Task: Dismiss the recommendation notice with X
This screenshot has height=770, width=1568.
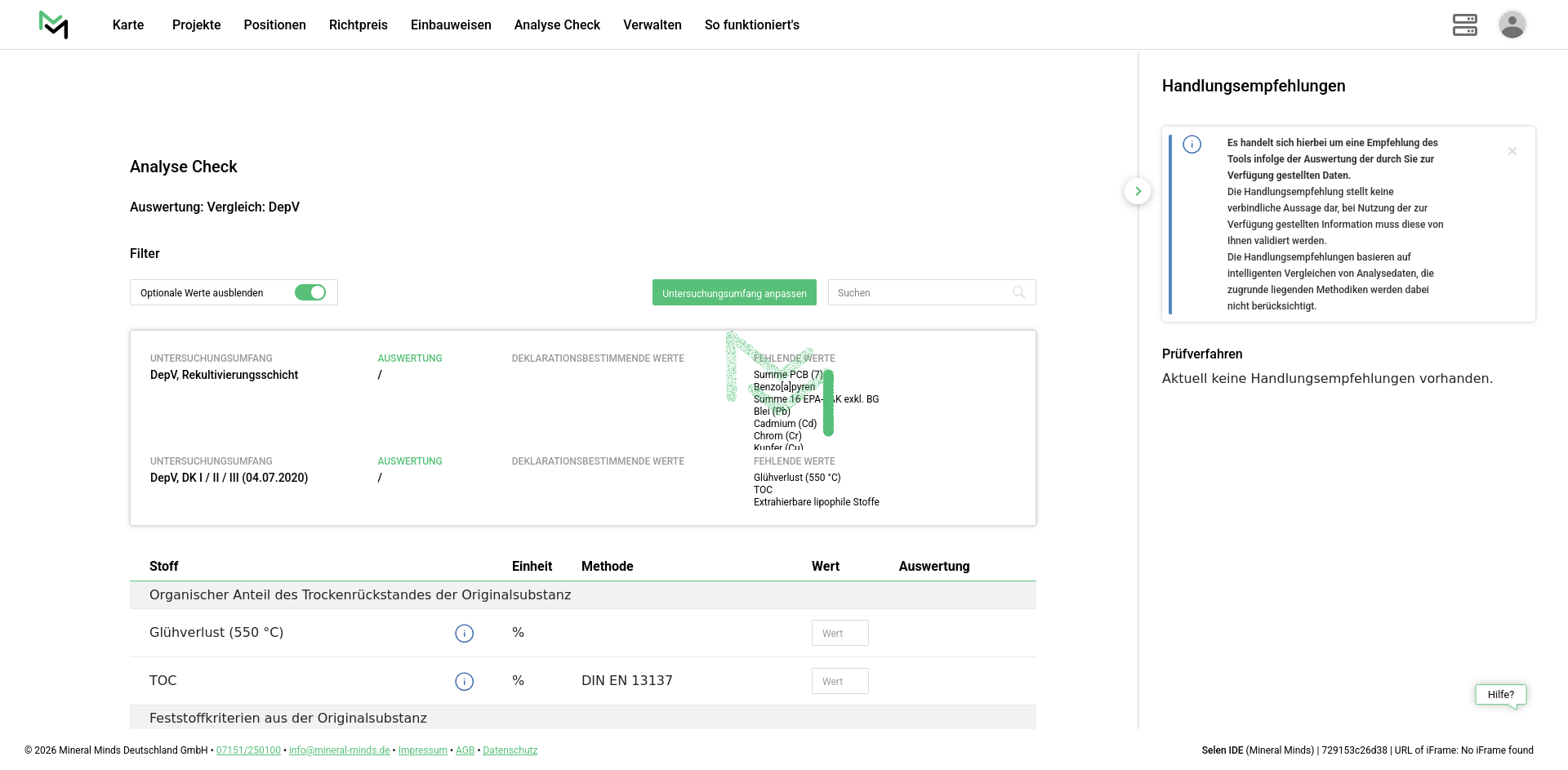Action: click(x=1512, y=151)
